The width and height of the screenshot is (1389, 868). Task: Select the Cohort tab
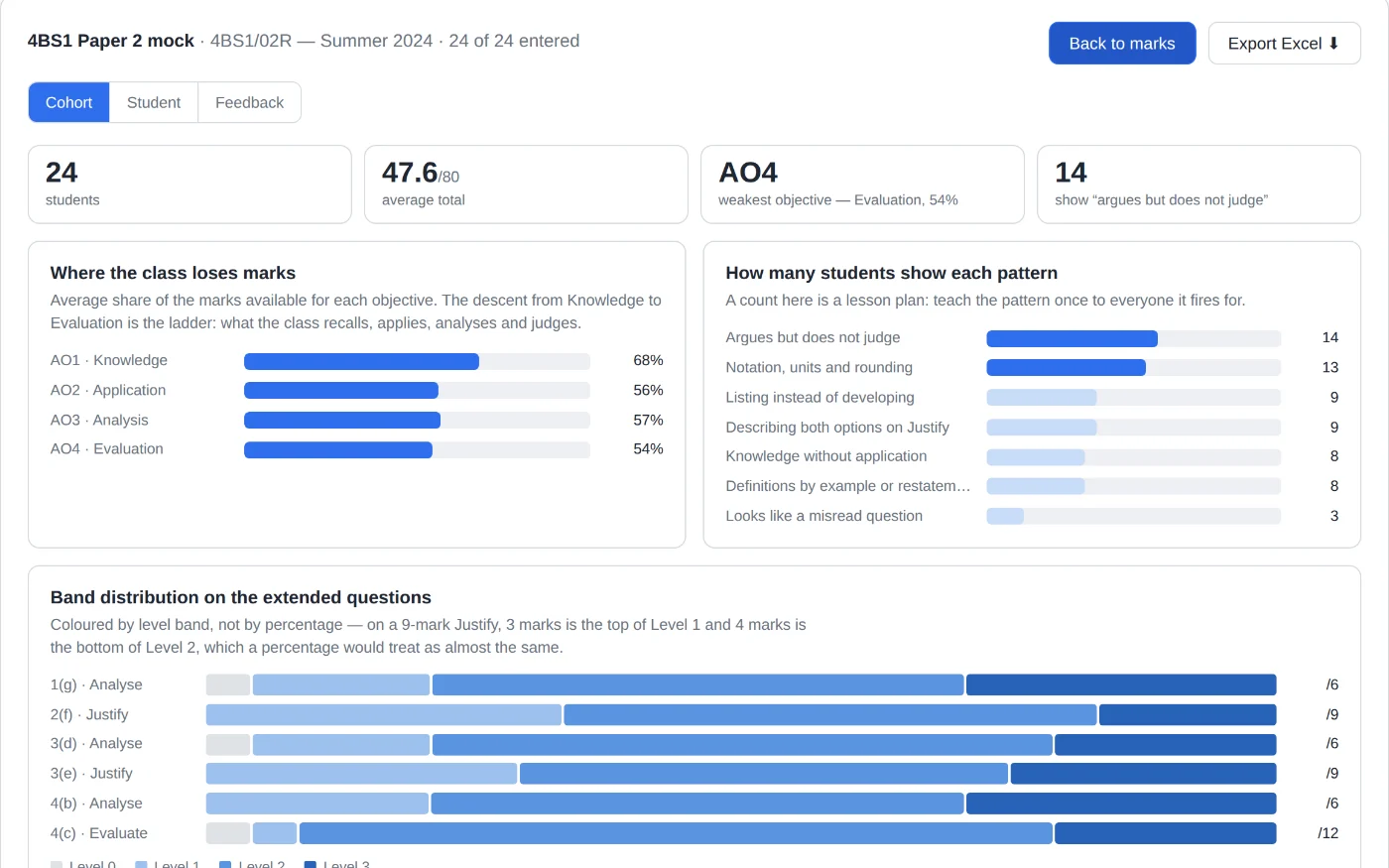(68, 102)
